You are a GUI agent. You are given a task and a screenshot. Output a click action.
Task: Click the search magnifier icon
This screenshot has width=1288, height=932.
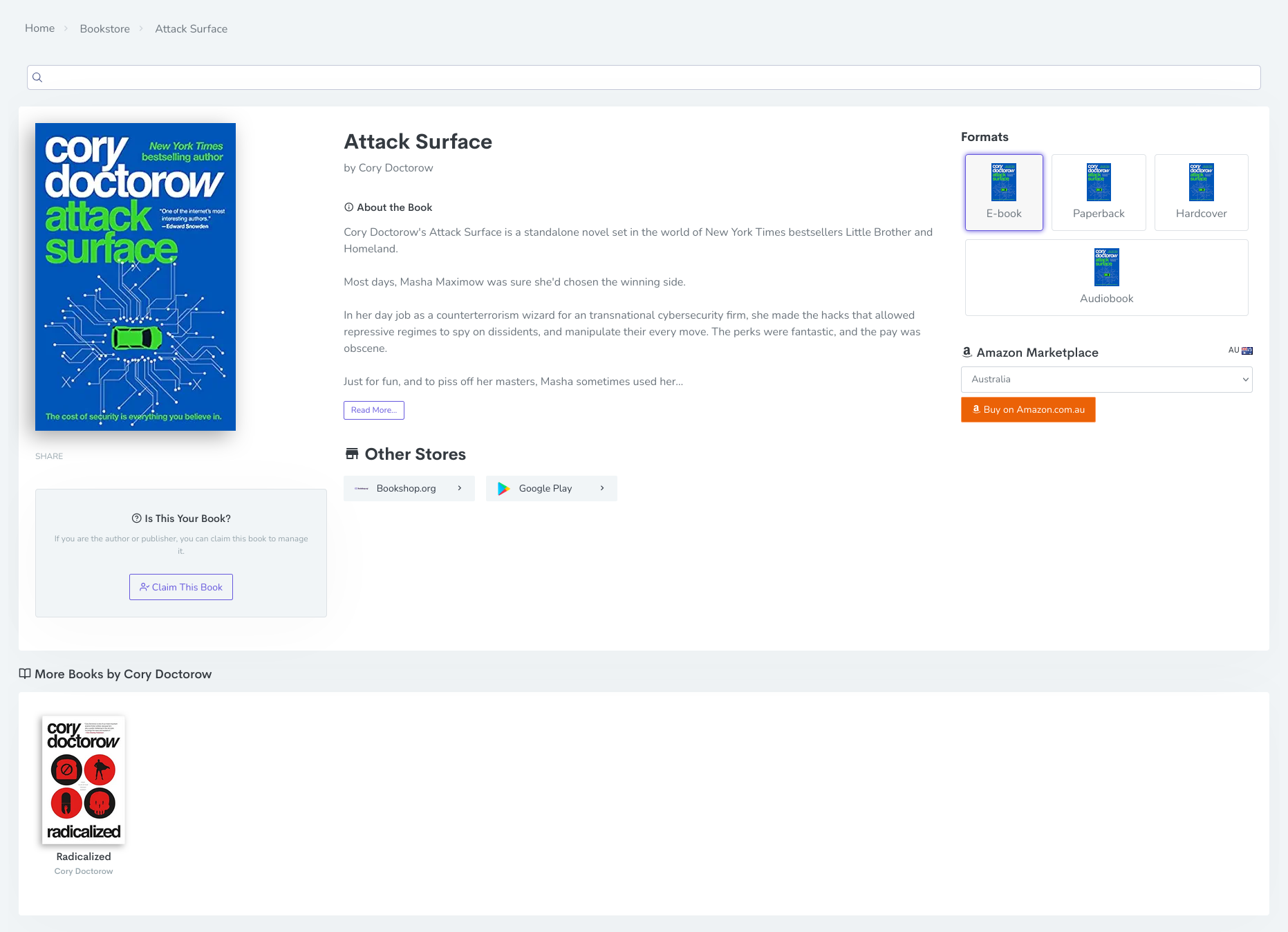(37, 77)
